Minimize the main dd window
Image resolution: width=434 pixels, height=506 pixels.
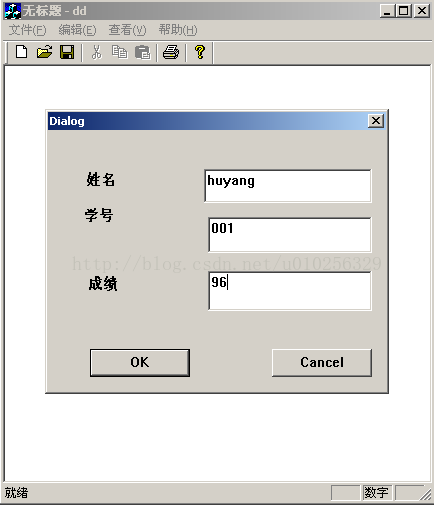[387, 11]
